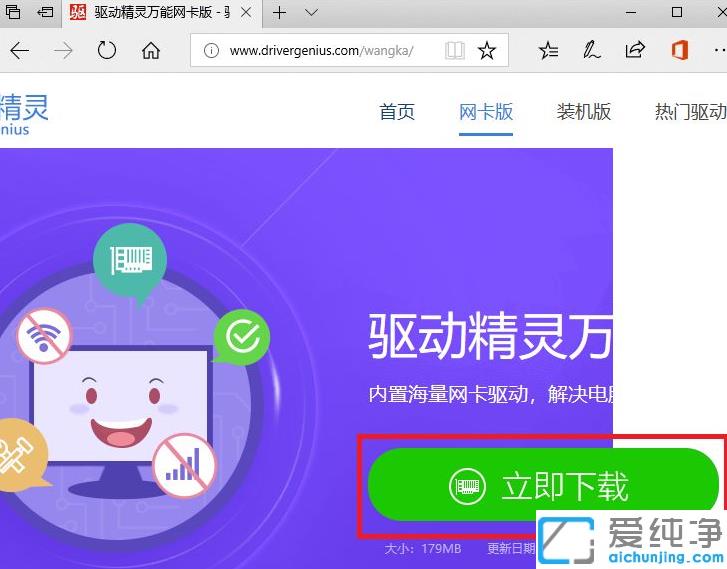Click the crossed-out signal bars icon

tap(184, 466)
